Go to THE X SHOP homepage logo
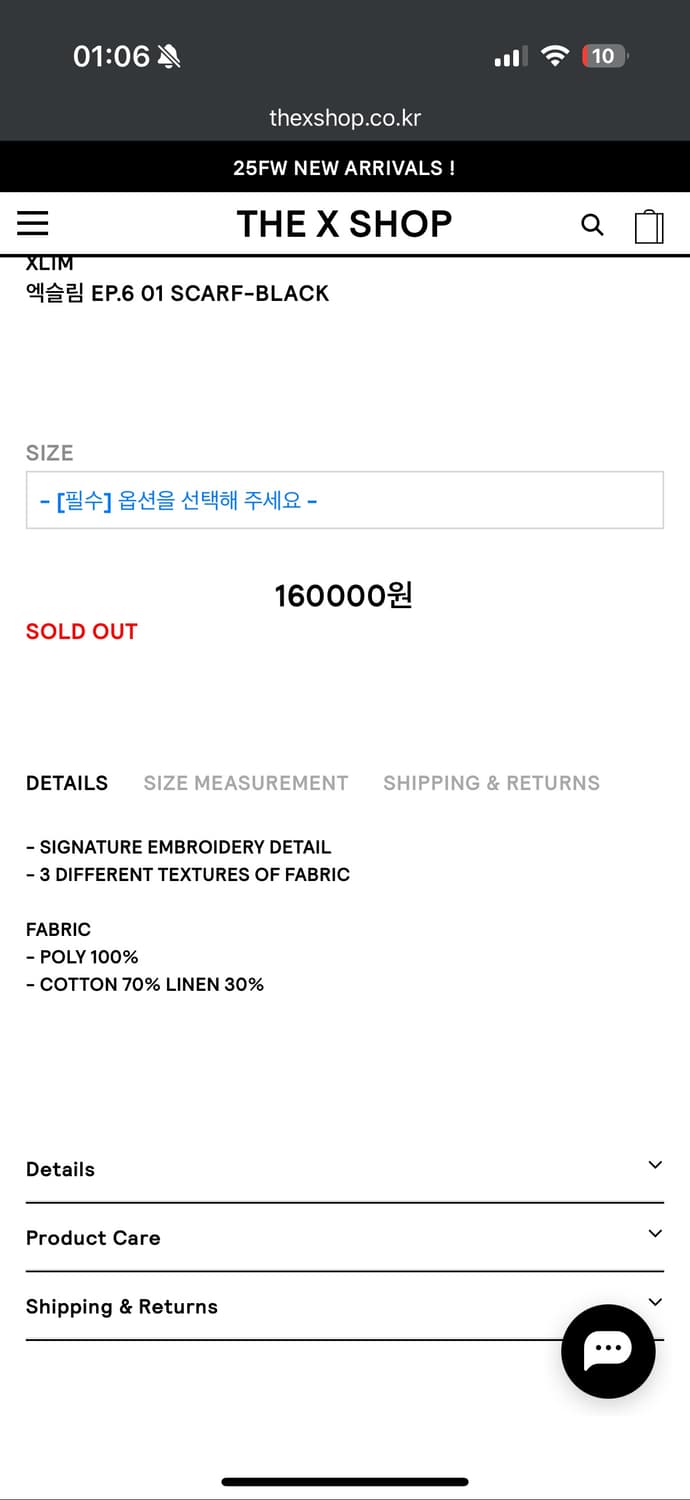Viewport: 690px width, 1500px height. point(344,224)
